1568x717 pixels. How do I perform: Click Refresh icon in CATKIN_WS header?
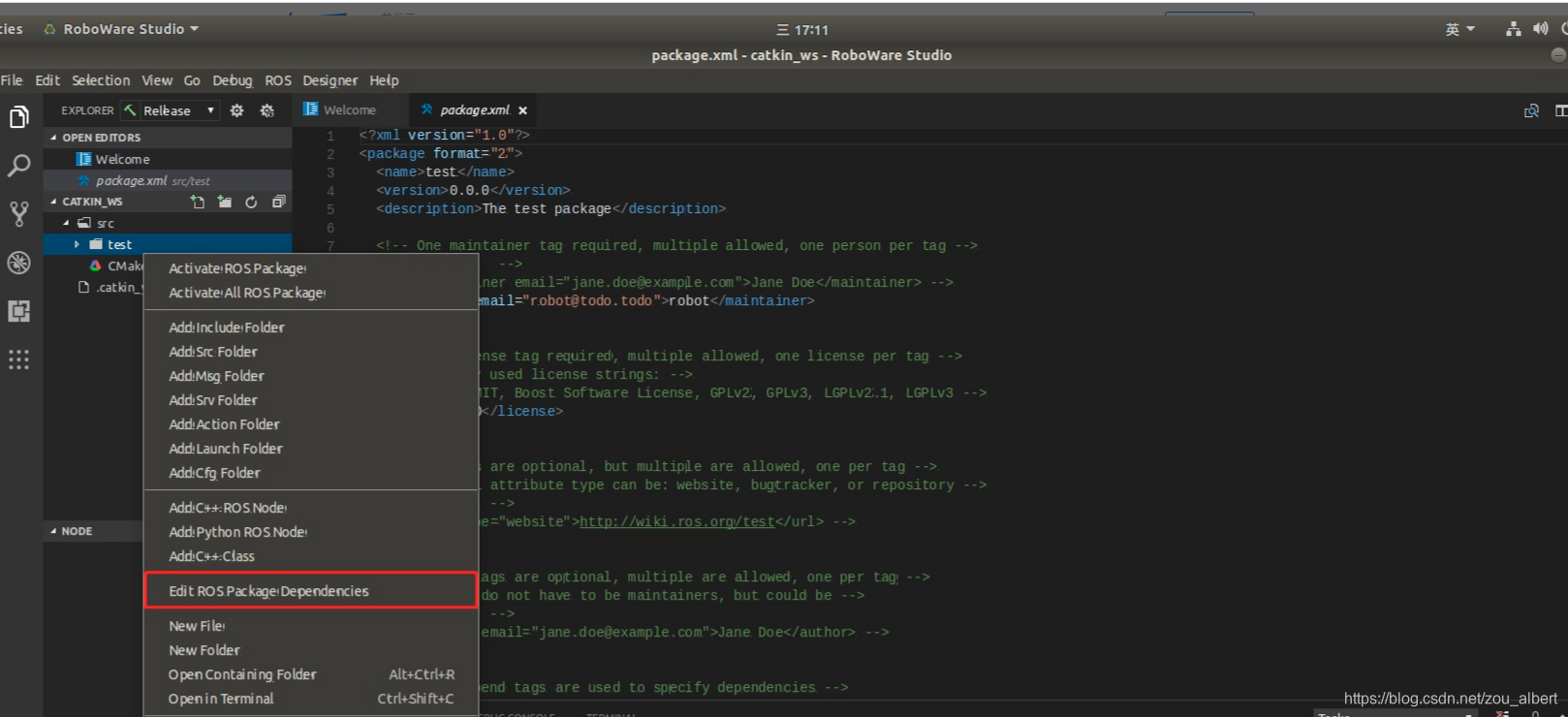[x=252, y=202]
